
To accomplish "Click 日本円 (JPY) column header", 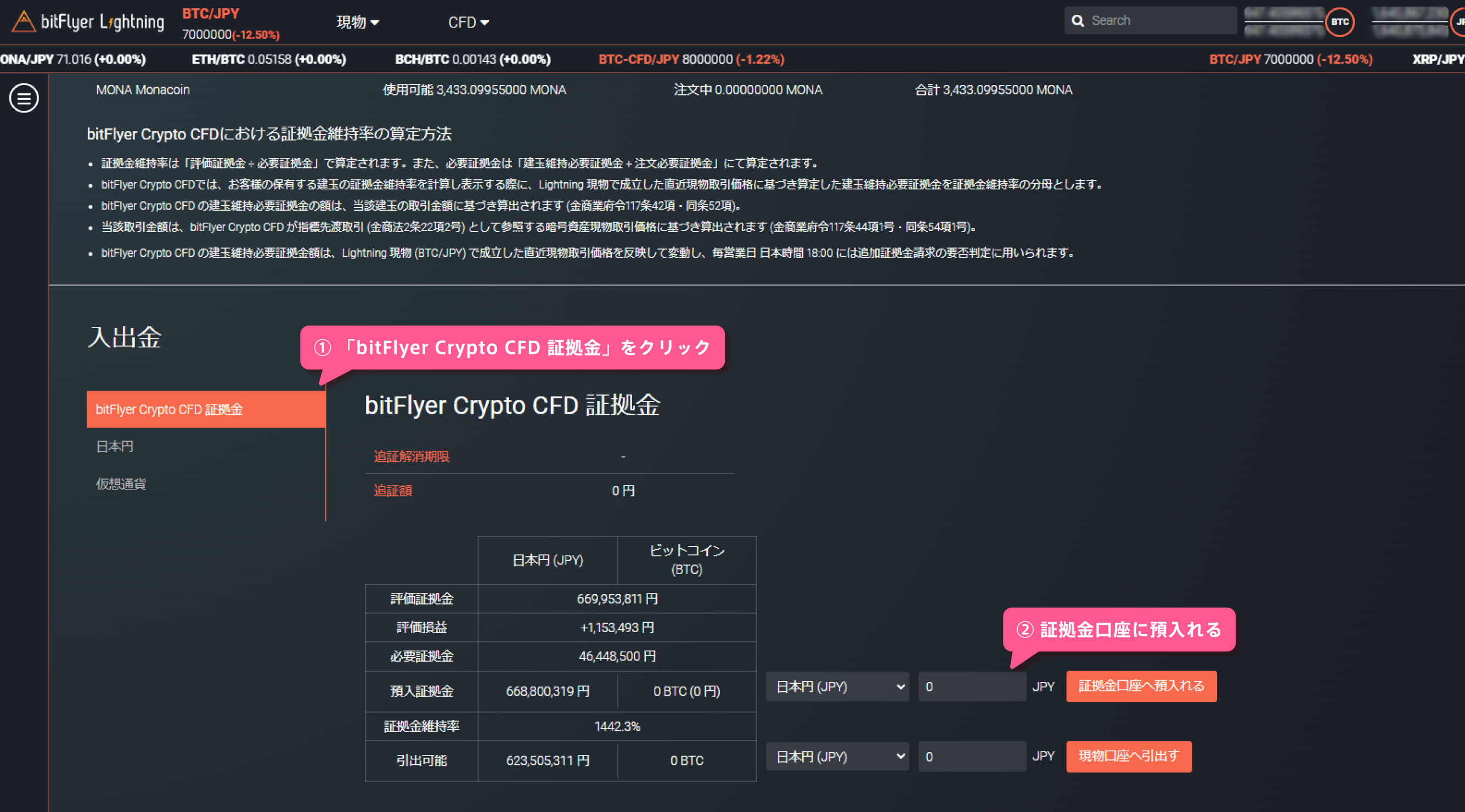I will (548, 560).
